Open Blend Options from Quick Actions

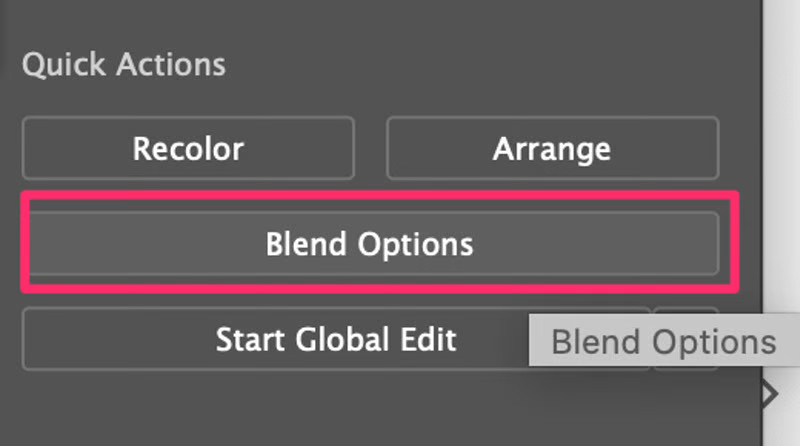370,243
